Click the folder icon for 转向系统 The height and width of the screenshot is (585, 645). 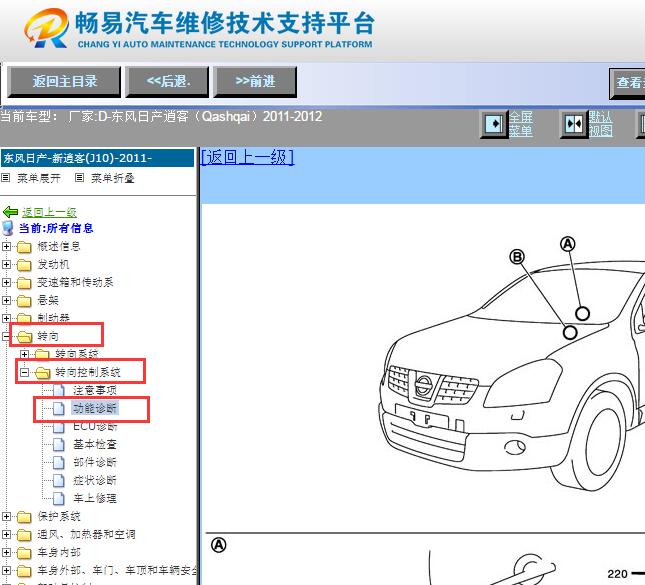[42, 354]
